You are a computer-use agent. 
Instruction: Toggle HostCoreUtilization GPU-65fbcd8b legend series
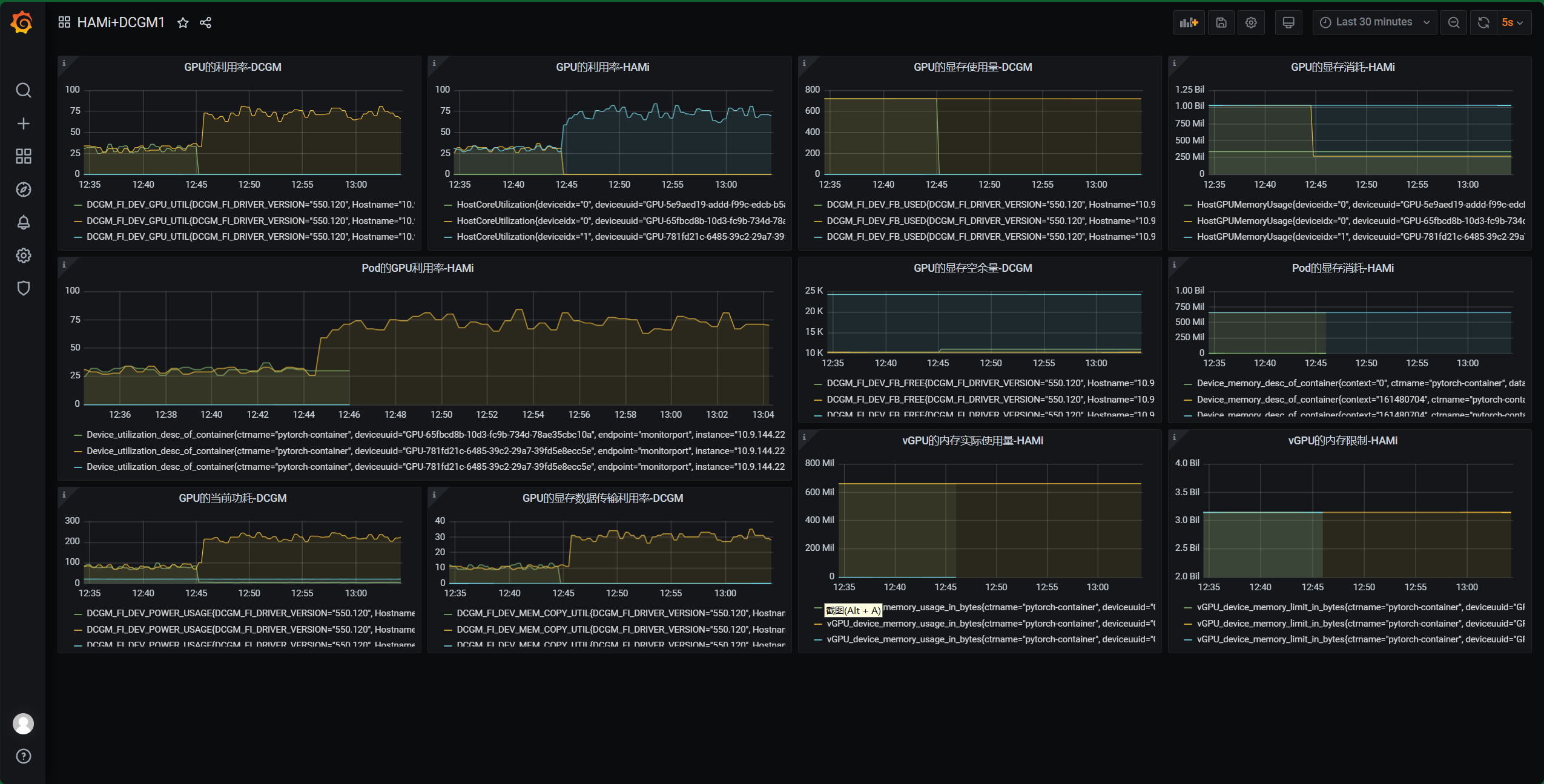coord(621,221)
